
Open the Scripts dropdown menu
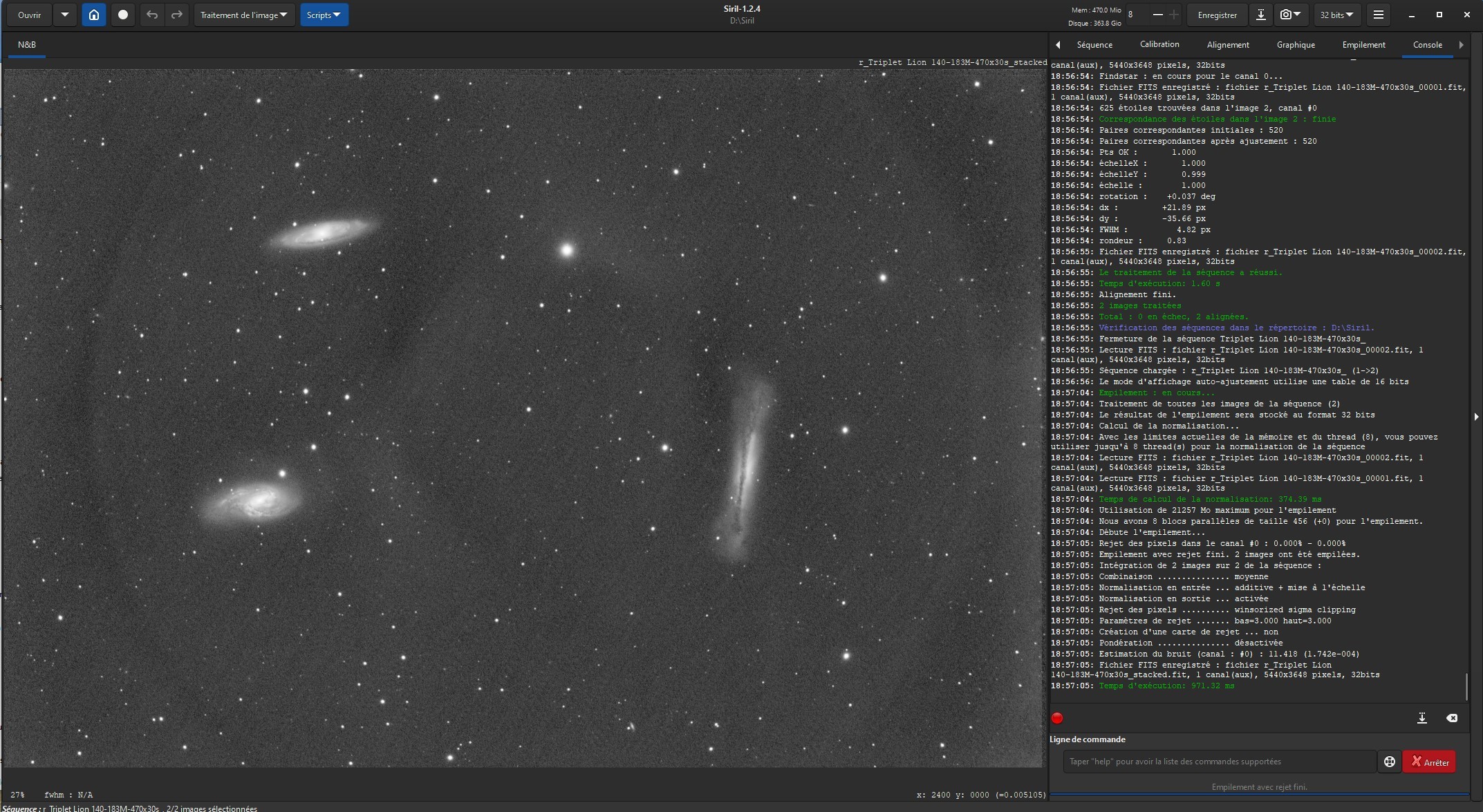324,15
